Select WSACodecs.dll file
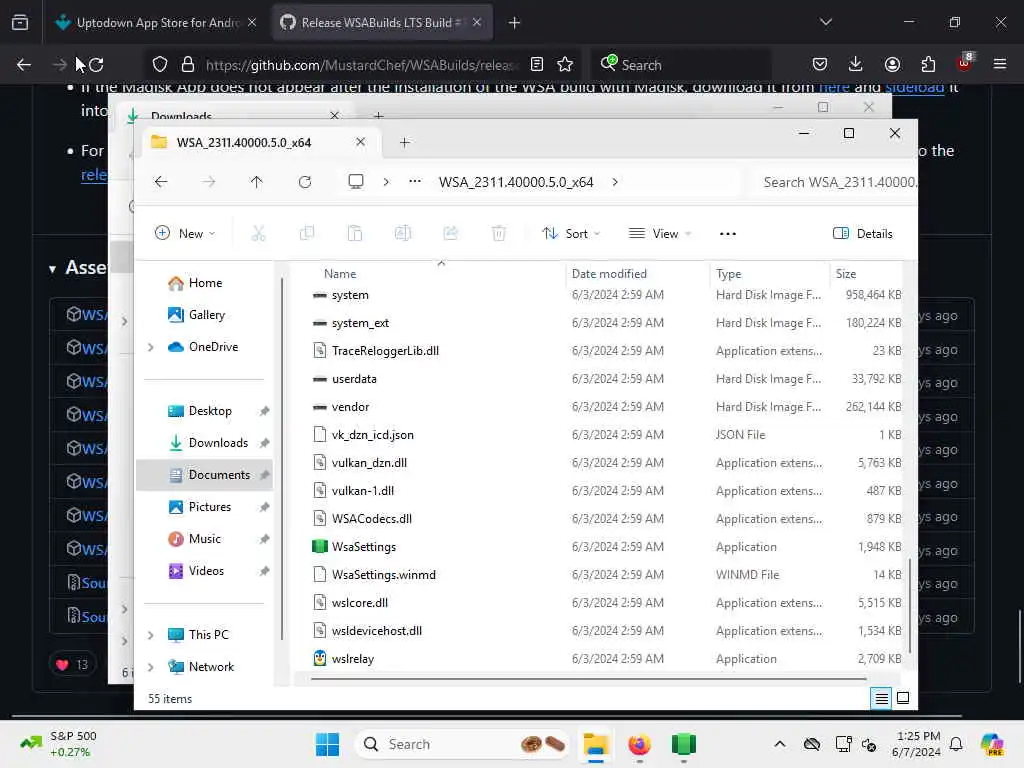The height and width of the screenshot is (768, 1024). tap(372, 519)
